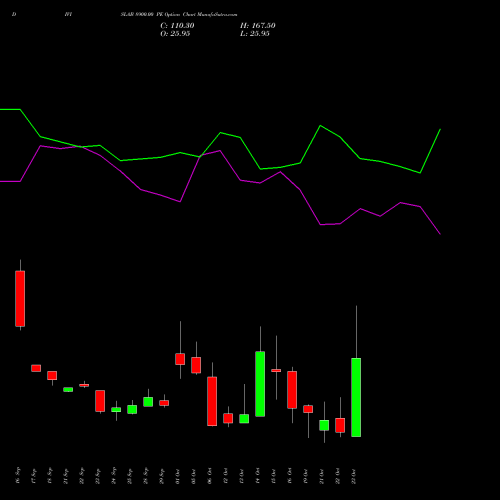Click the 01 Oct date label
Image resolution: width=500 pixels, height=500 pixels.
[x=178, y=476]
